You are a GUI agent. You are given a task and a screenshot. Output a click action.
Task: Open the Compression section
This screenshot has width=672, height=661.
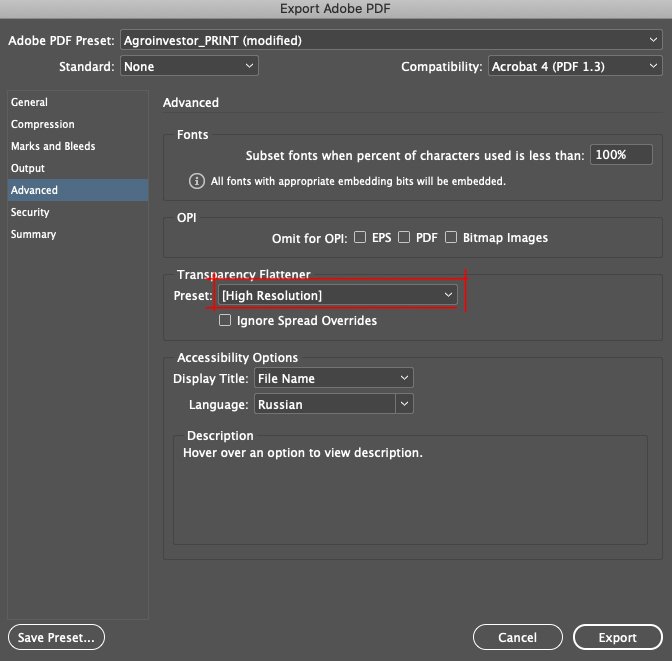(x=42, y=124)
